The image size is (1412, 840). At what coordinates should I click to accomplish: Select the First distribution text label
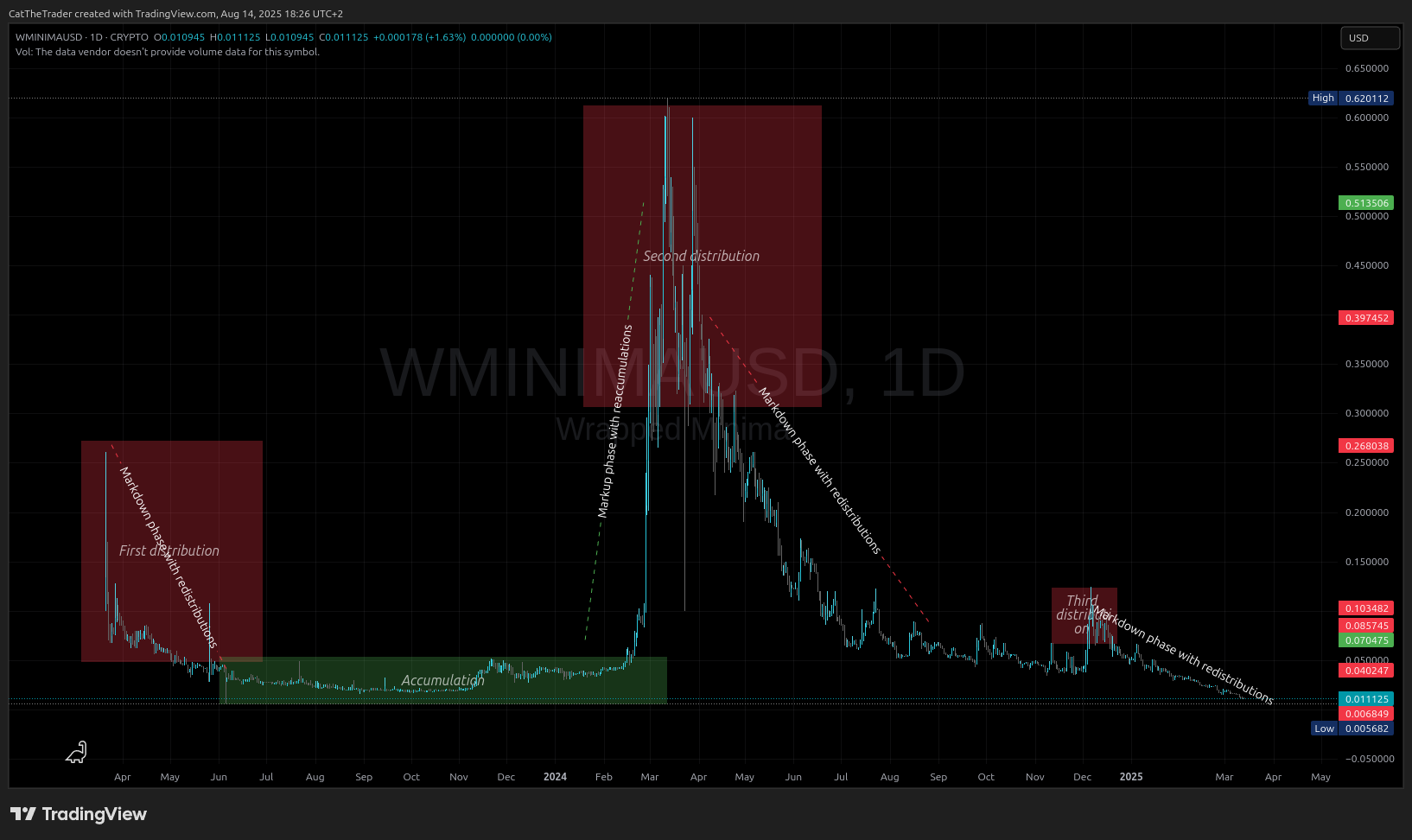(169, 550)
